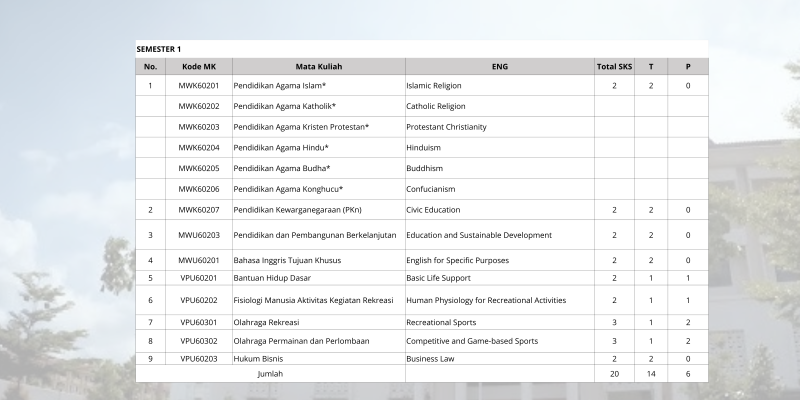
Task: Select course code MWK60207
Action: [199, 210]
